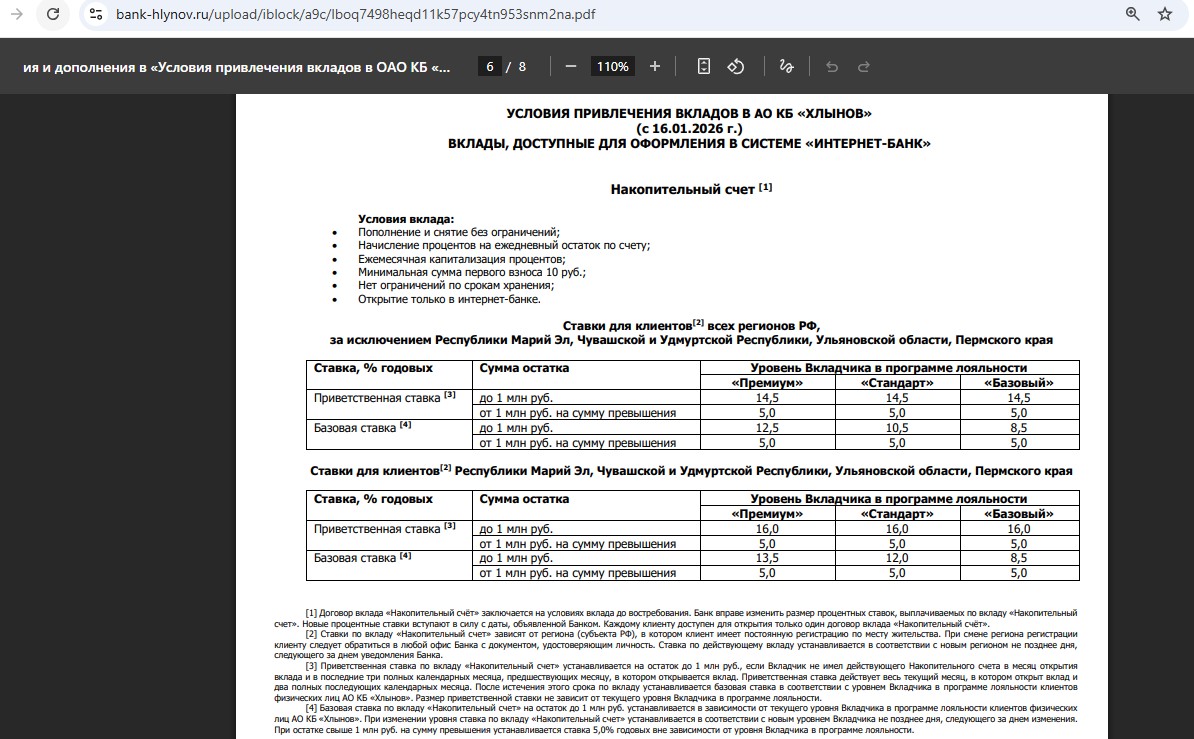Bookmark this page with the star icon
Image resolution: width=1194 pixels, height=739 pixels.
(x=1164, y=14)
